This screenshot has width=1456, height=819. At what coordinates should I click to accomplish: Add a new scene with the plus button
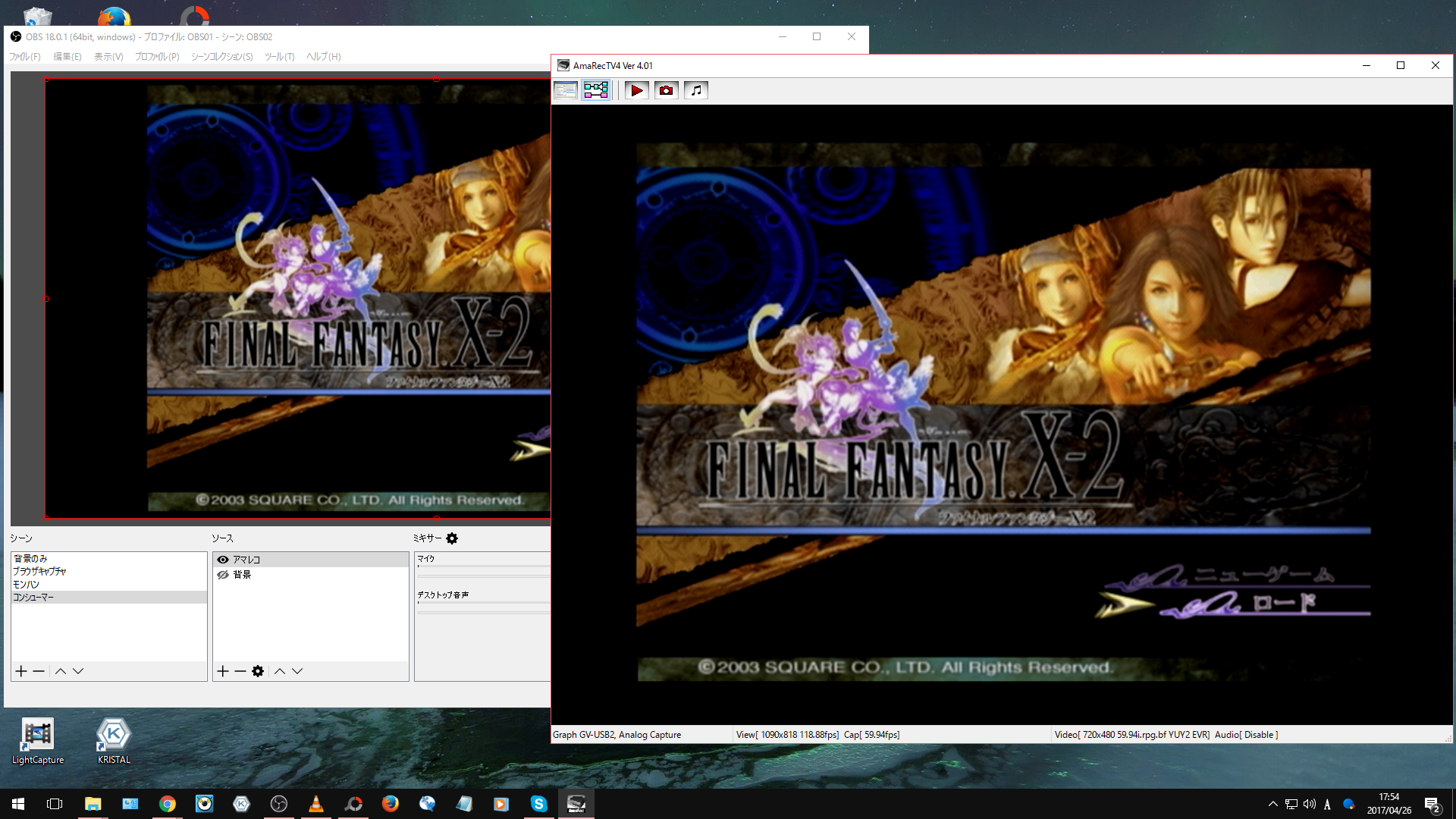(x=21, y=671)
